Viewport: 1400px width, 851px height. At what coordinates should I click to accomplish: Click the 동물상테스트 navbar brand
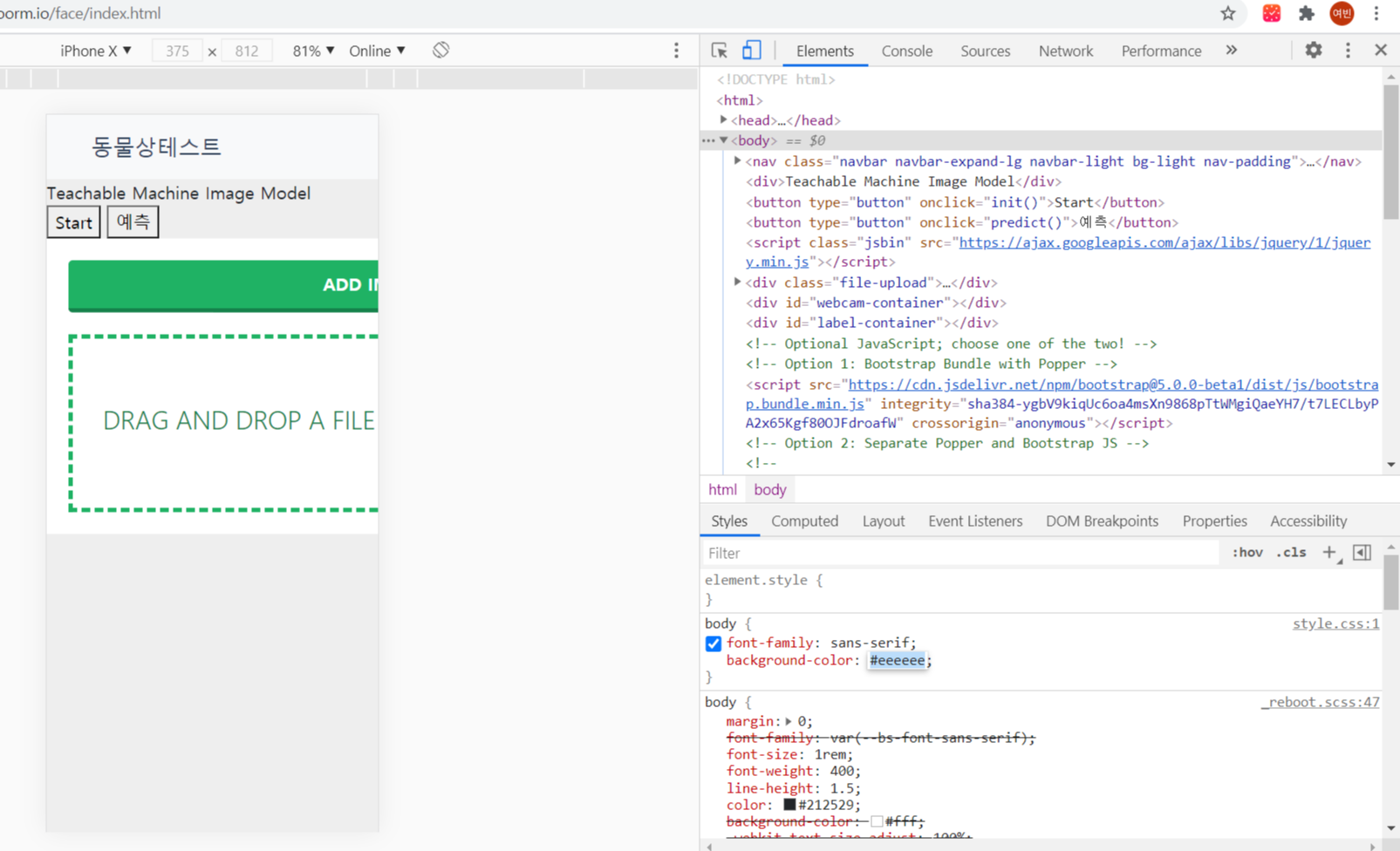click(x=156, y=146)
